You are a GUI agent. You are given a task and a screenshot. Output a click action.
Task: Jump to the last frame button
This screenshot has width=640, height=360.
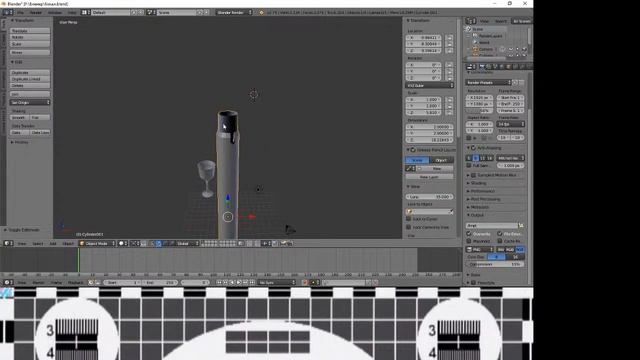(252, 282)
